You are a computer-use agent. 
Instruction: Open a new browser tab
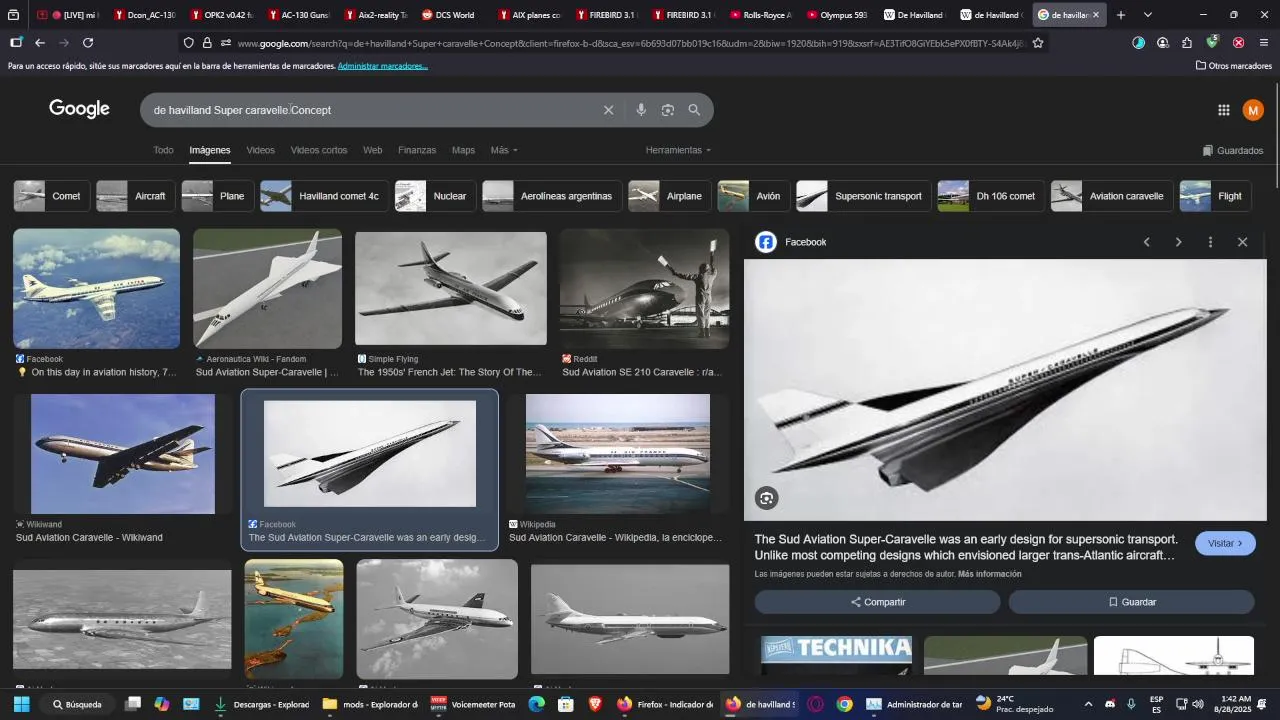tap(1121, 15)
